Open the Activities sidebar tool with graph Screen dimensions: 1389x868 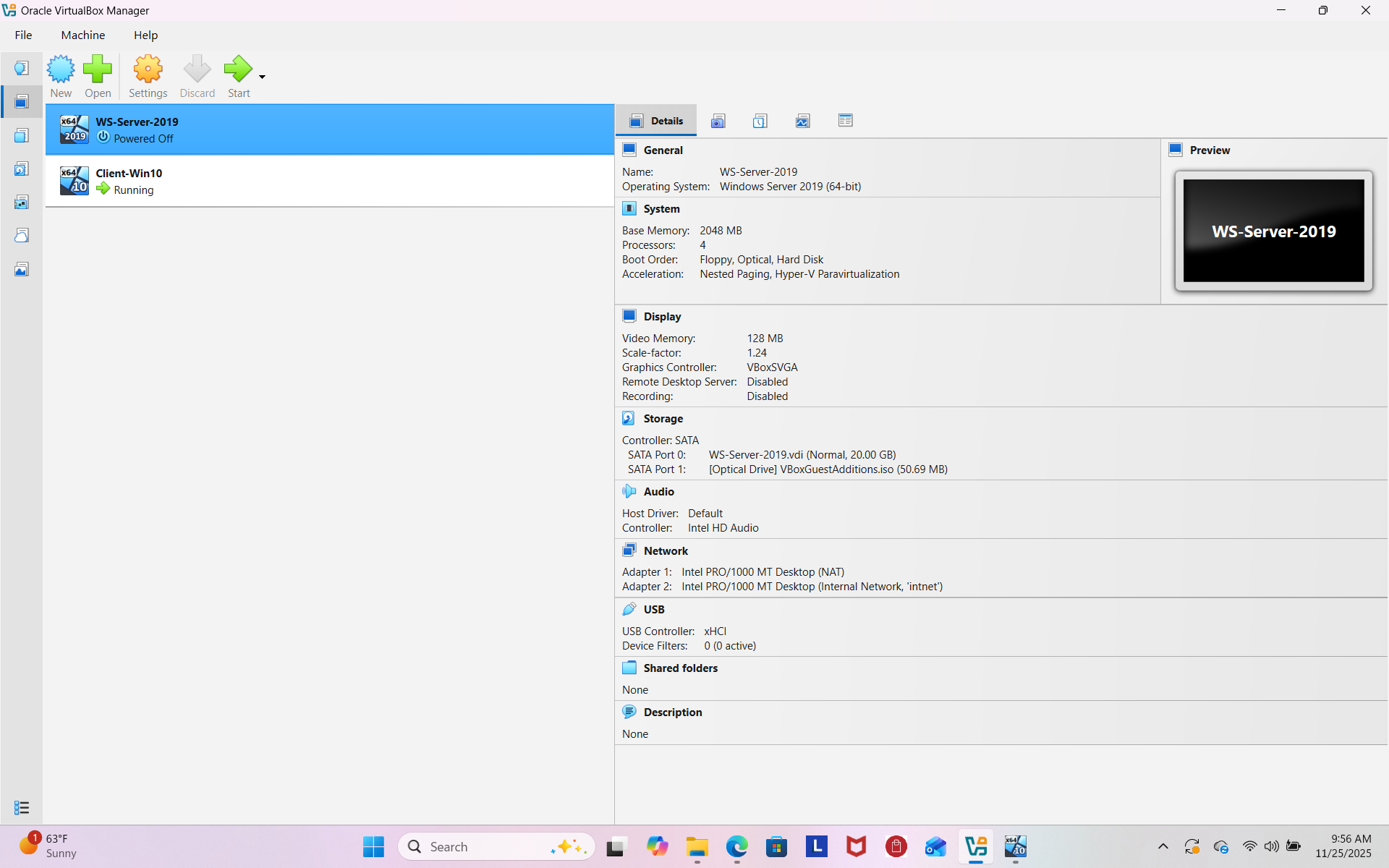pos(22,270)
